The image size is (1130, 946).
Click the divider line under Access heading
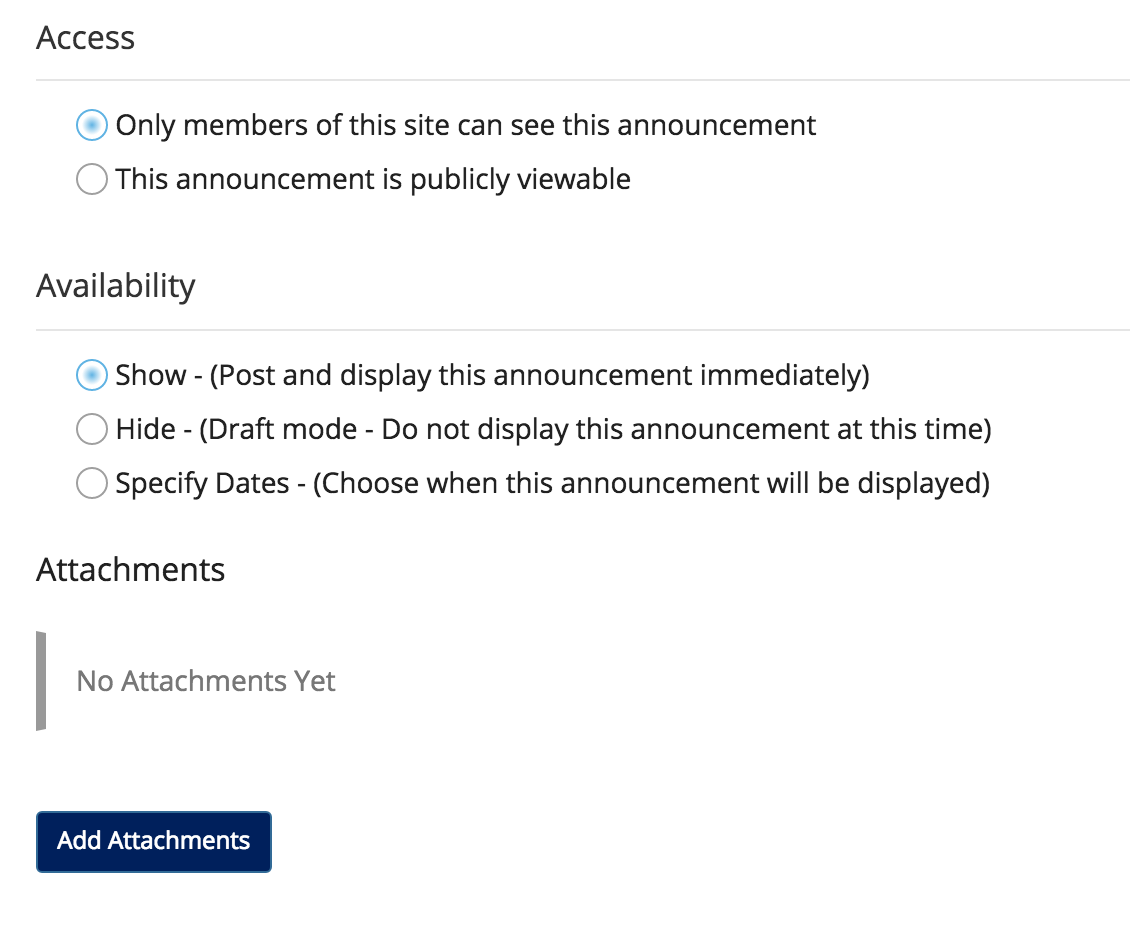click(582, 80)
